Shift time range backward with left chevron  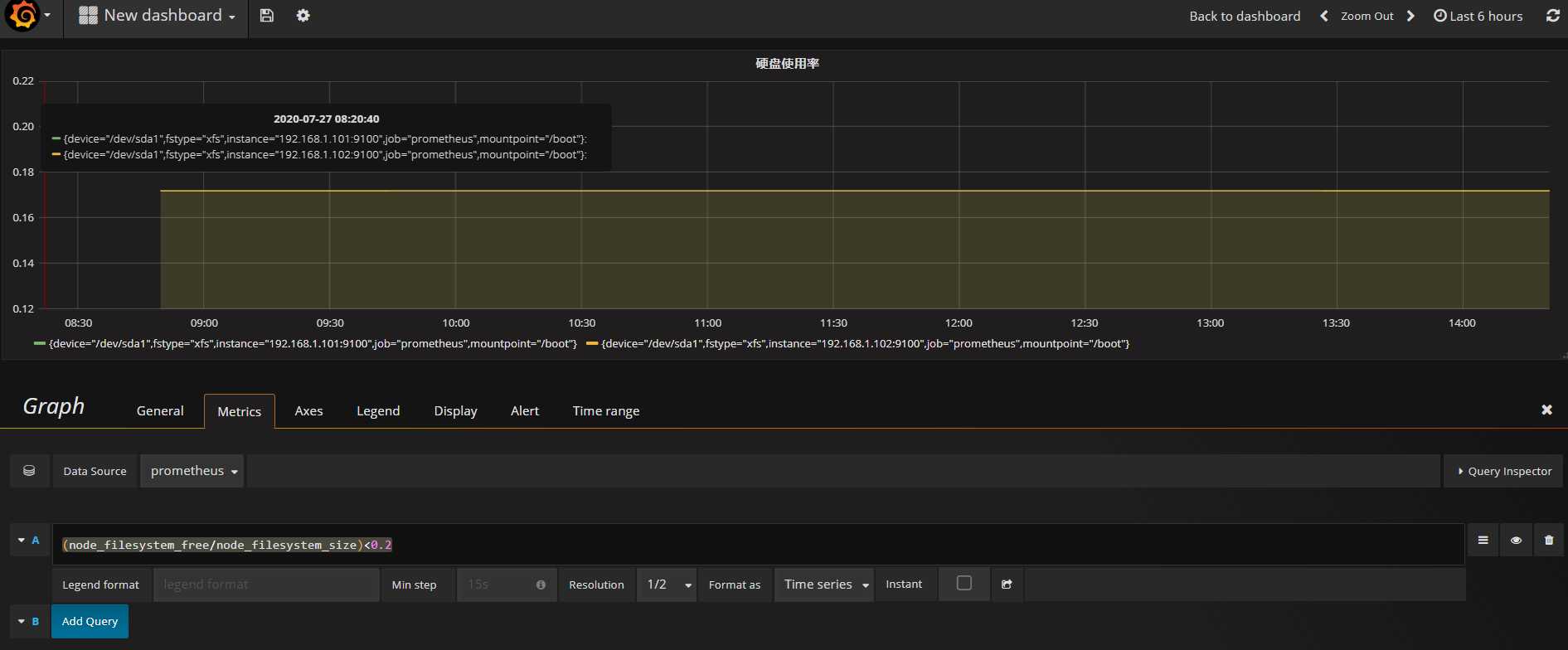[1324, 16]
